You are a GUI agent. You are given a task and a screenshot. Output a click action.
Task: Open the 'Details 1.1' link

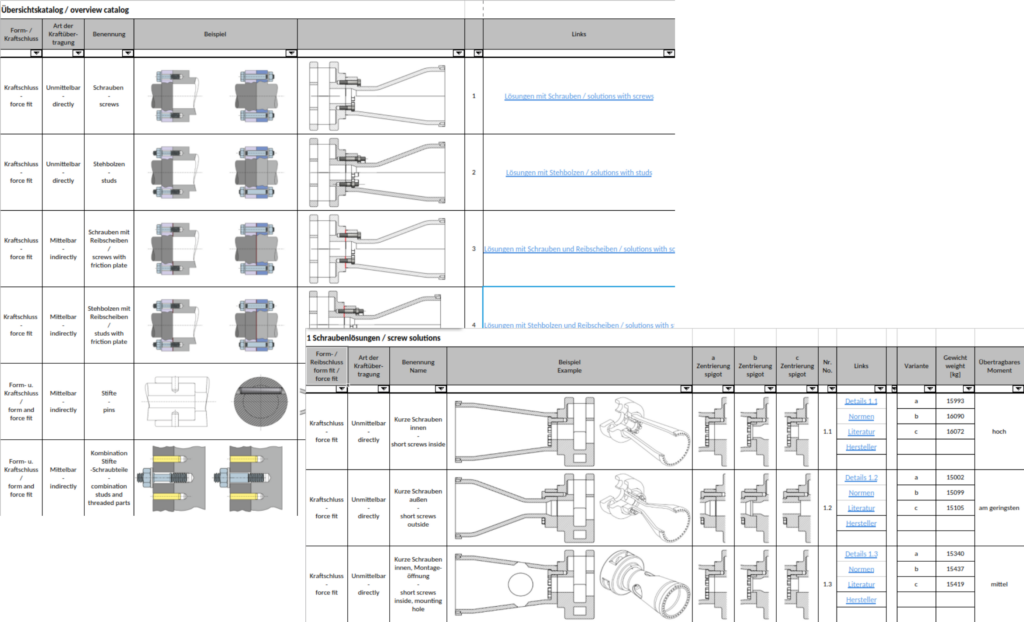pyautogui.click(x=861, y=401)
